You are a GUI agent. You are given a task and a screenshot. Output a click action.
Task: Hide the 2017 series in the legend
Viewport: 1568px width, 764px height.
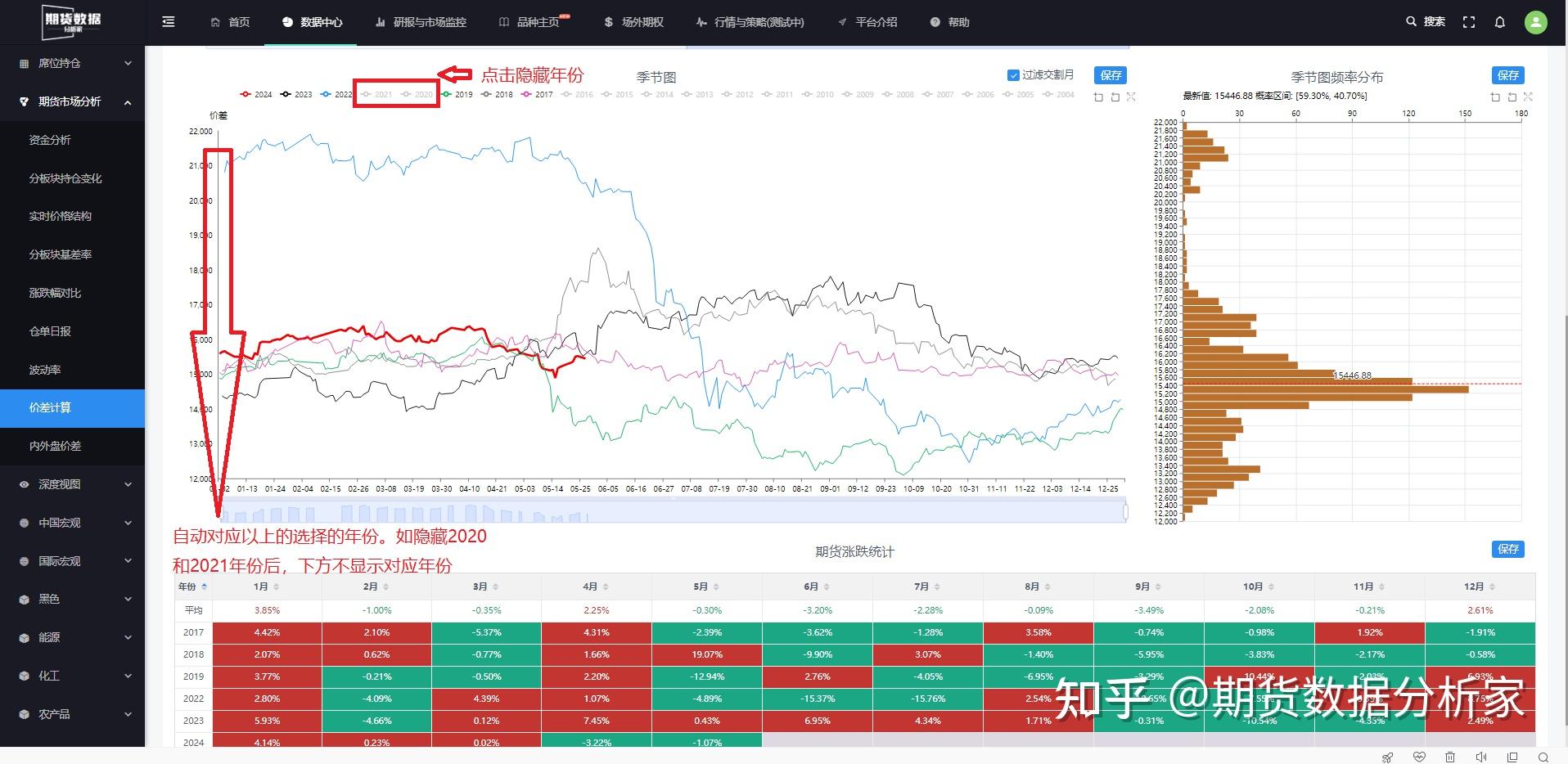(x=537, y=95)
